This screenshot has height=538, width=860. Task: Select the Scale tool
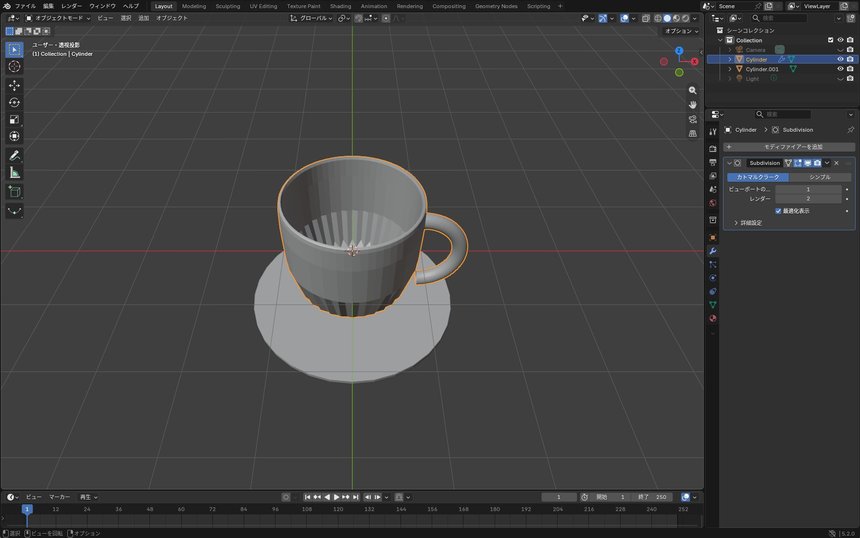(x=14, y=120)
